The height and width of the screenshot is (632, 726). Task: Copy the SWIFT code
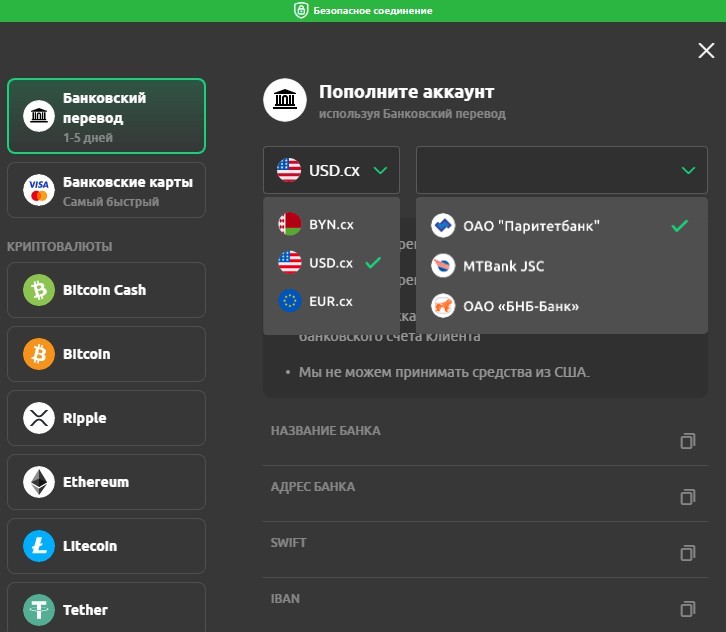(x=688, y=553)
